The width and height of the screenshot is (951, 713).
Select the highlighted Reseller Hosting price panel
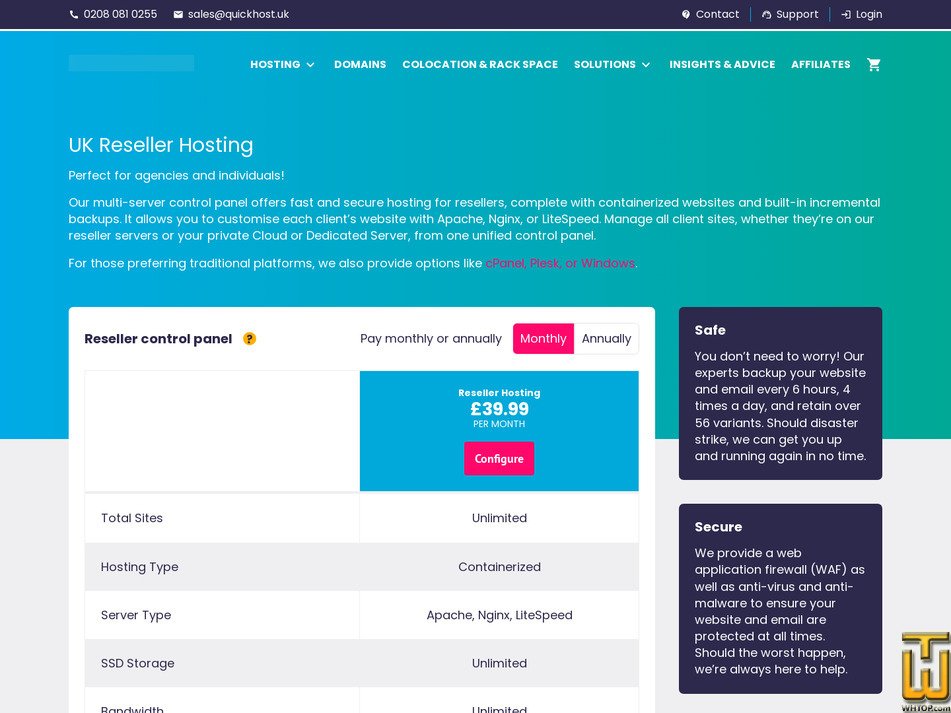[499, 430]
